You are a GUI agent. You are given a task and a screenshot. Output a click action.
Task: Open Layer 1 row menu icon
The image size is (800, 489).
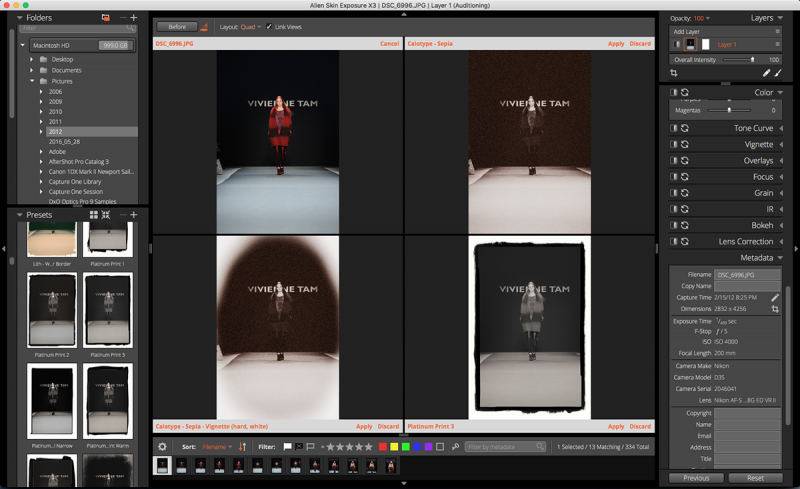[x=778, y=44]
